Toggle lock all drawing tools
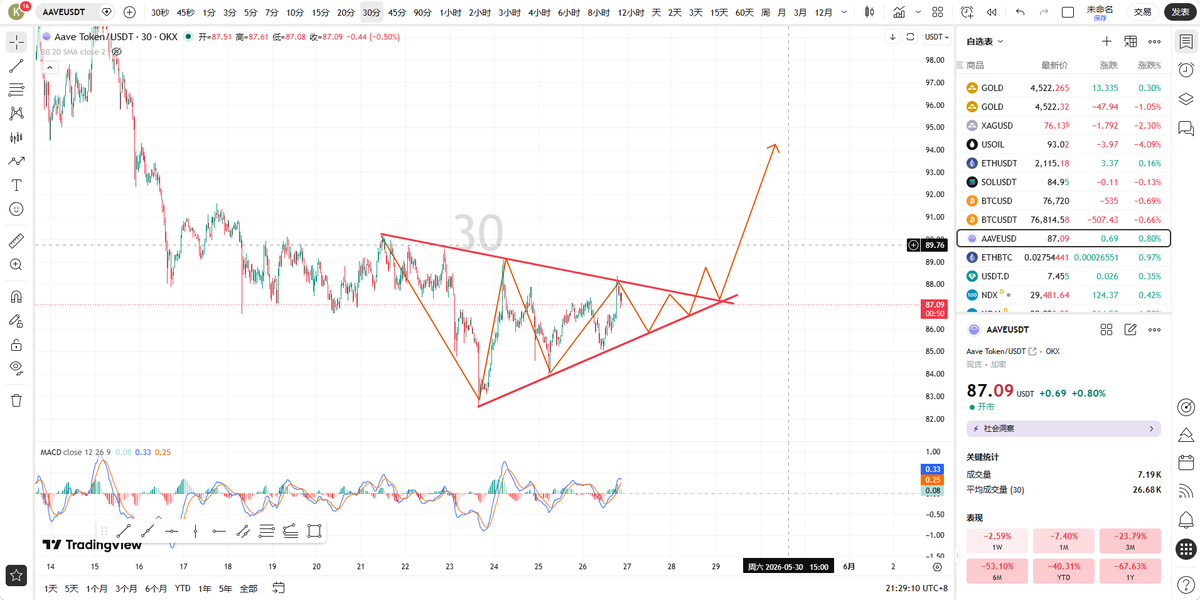The width and height of the screenshot is (1200, 600). [x=16, y=345]
